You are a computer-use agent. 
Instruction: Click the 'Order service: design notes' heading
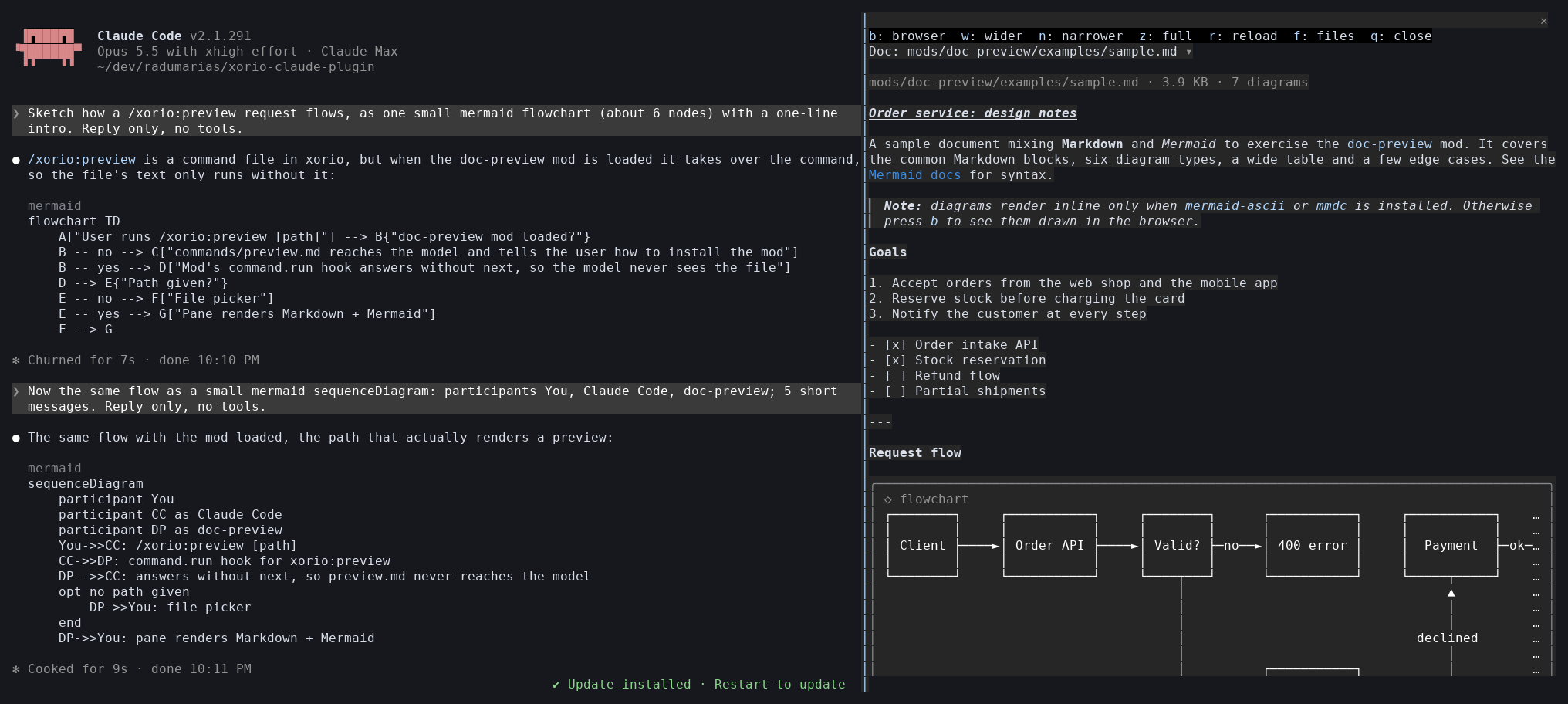click(972, 113)
